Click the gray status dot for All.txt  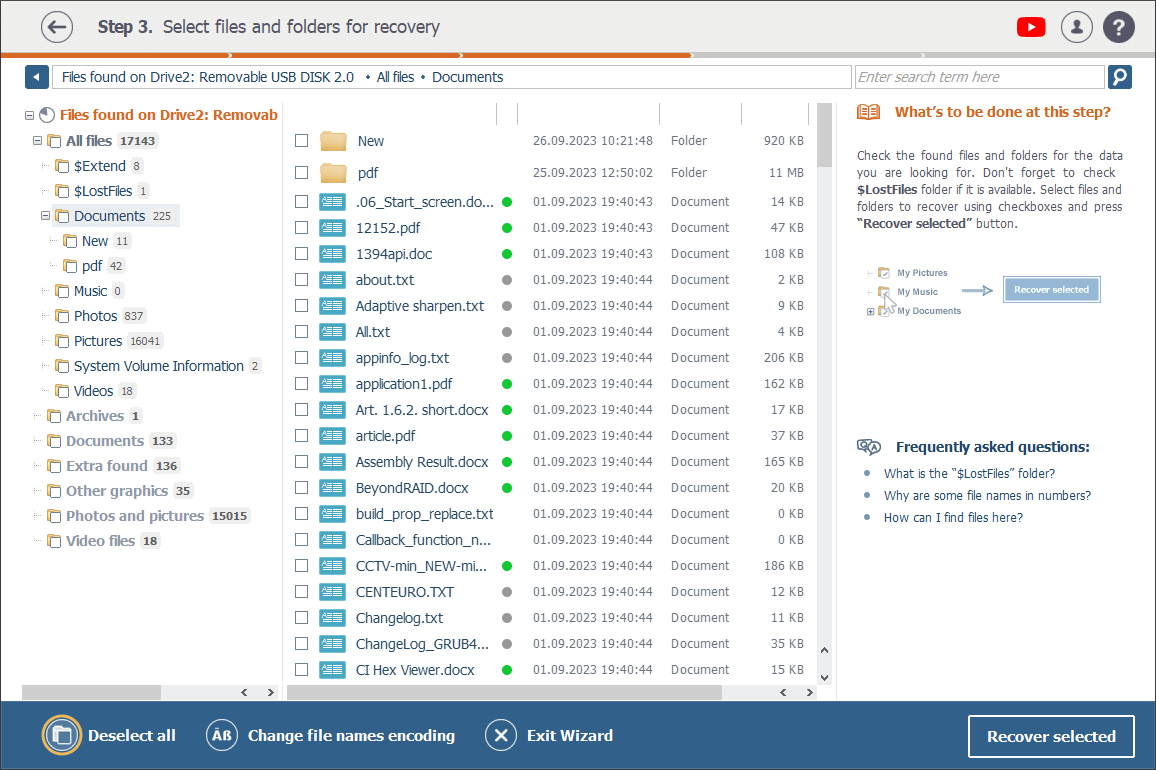pyautogui.click(x=506, y=332)
